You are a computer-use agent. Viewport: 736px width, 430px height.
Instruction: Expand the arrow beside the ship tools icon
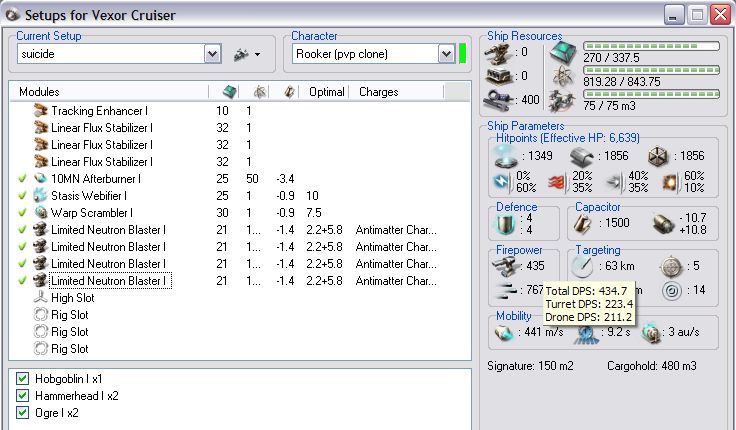click(257, 54)
